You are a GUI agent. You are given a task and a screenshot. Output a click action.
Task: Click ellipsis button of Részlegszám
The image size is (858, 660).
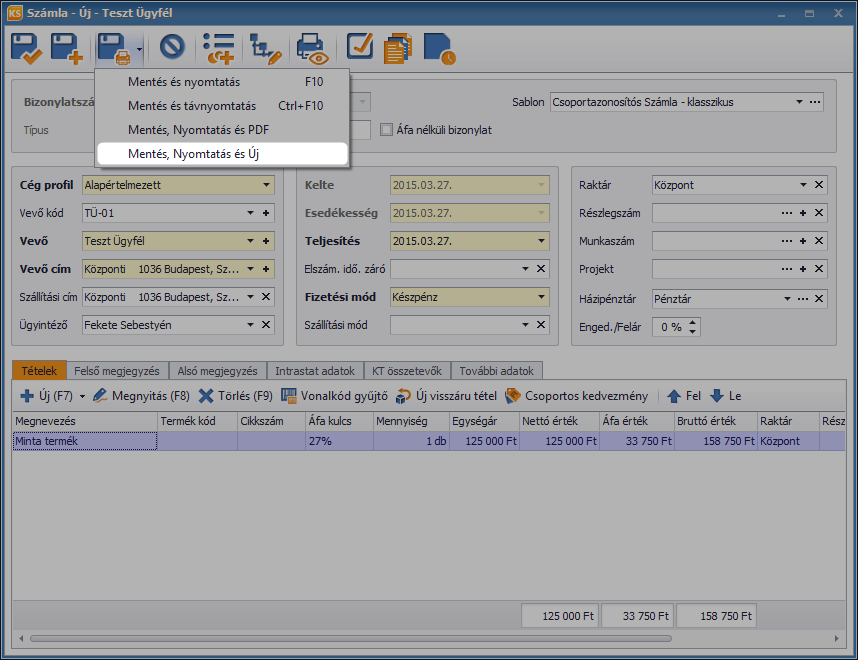pyautogui.click(x=787, y=213)
